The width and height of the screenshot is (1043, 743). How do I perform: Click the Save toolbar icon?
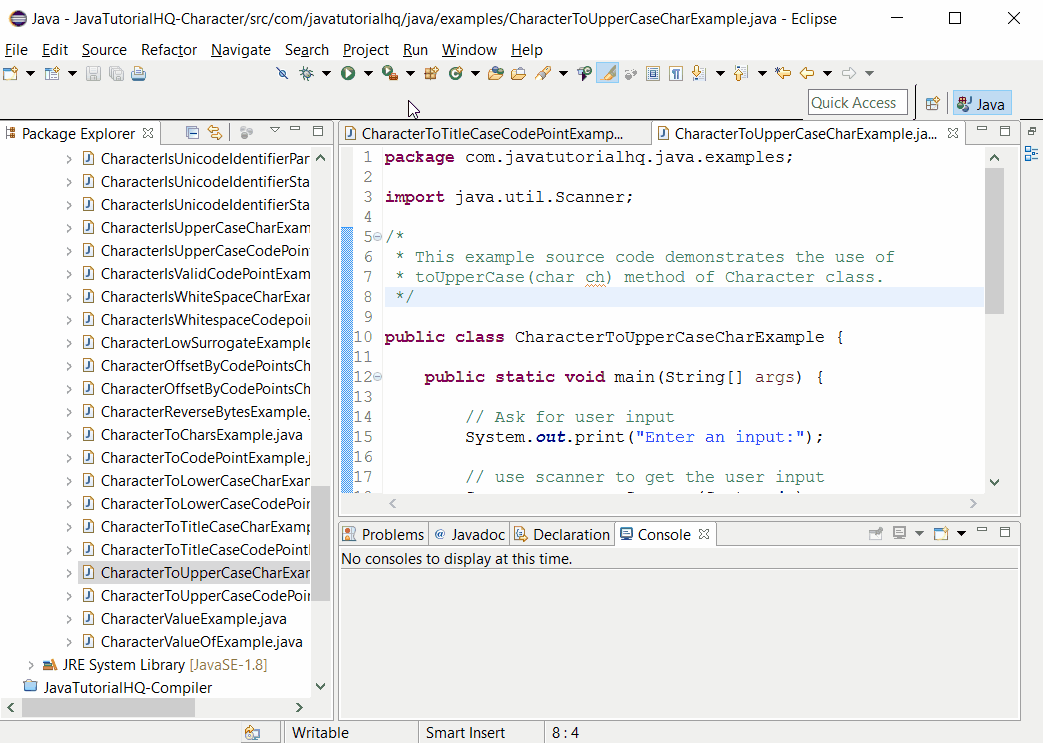point(91,73)
